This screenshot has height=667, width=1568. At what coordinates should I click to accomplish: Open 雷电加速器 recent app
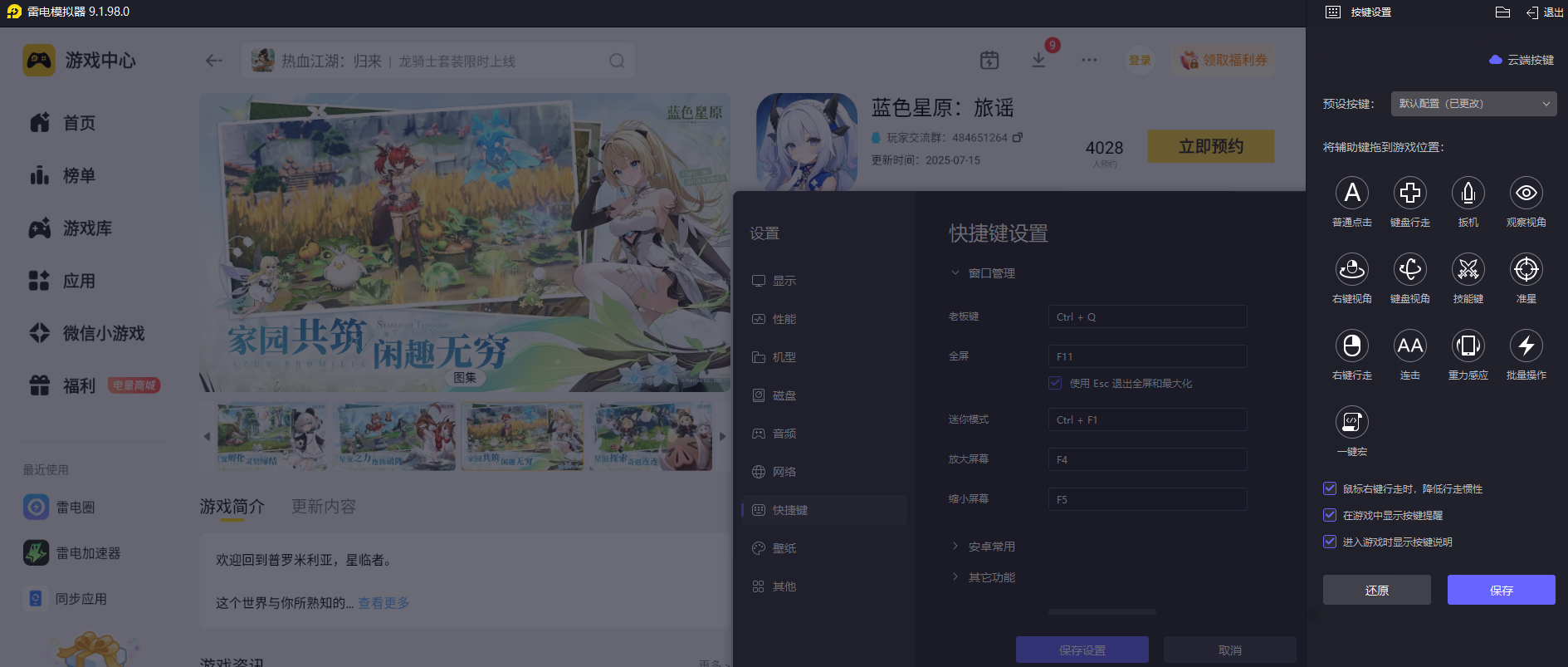tap(72, 552)
